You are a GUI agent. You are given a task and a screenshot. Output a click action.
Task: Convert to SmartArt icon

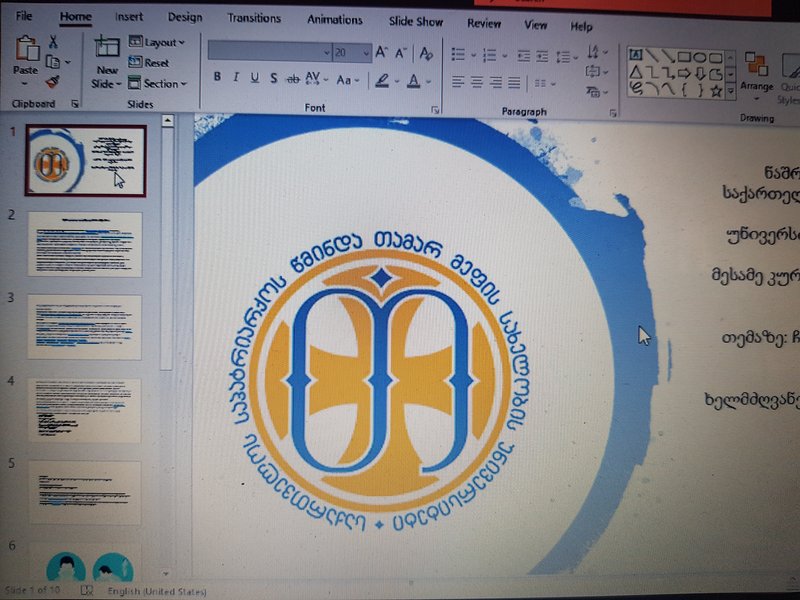(x=596, y=92)
